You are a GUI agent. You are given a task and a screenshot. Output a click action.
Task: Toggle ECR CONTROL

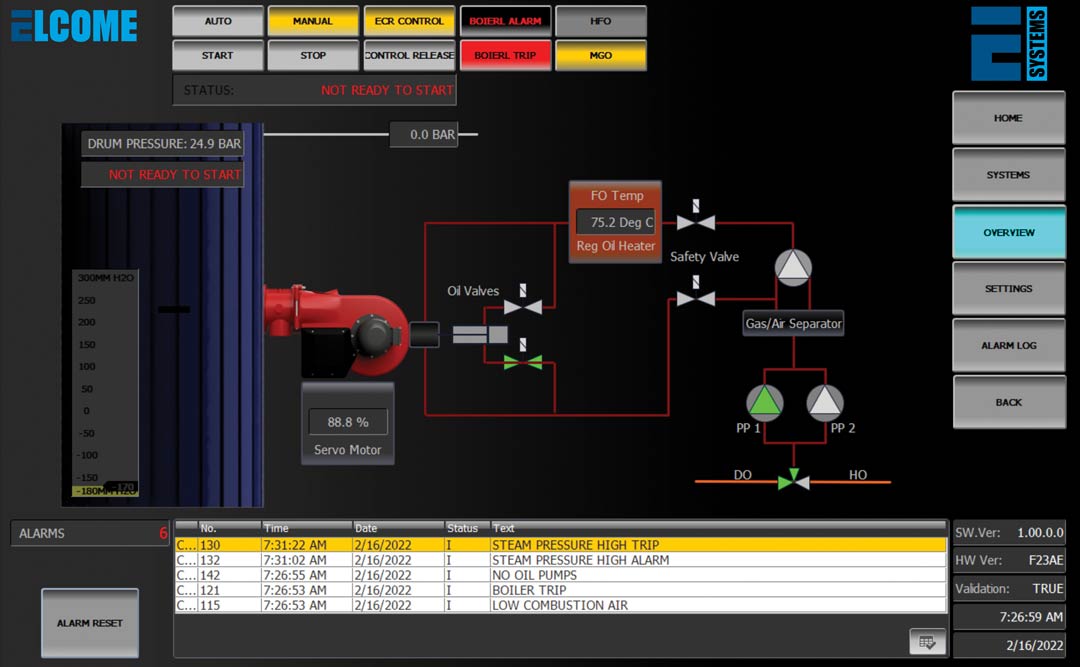point(409,21)
